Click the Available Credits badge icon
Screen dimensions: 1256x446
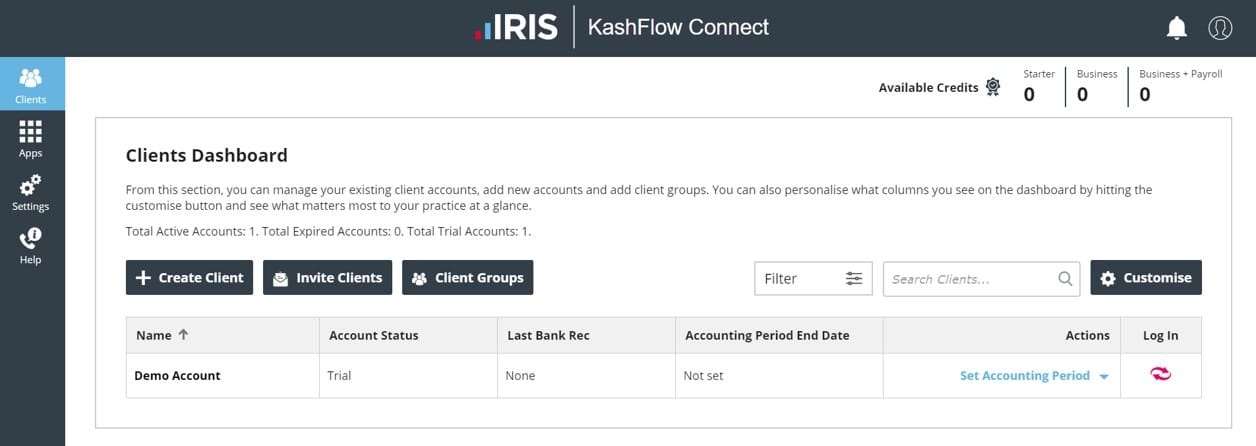pyautogui.click(x=993, y=87)
